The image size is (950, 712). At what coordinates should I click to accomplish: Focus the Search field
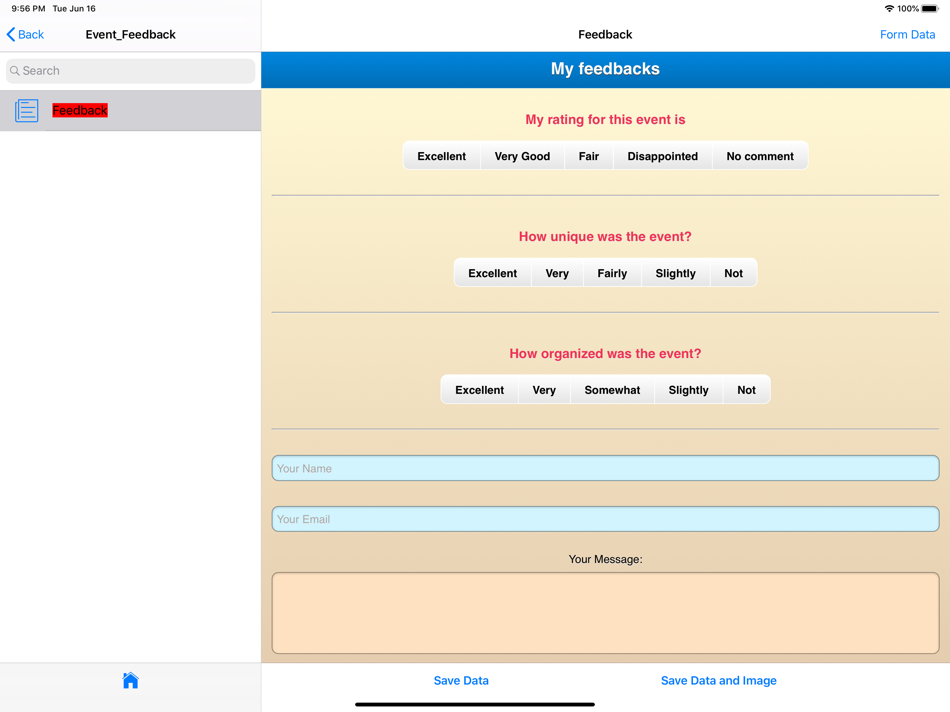pyautogui.click(x=130, y=71)
